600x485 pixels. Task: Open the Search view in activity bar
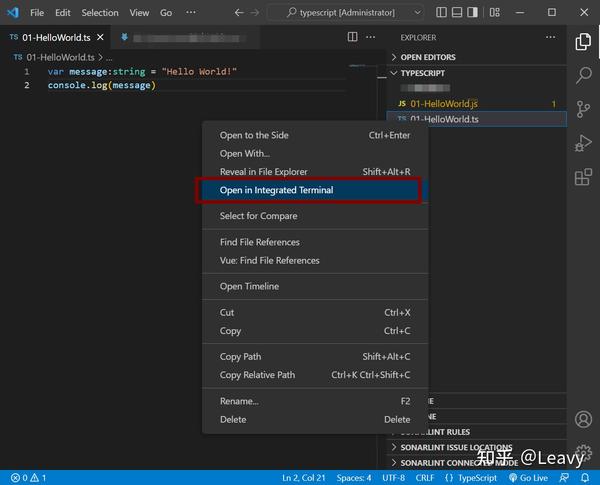tap(584, 76)
